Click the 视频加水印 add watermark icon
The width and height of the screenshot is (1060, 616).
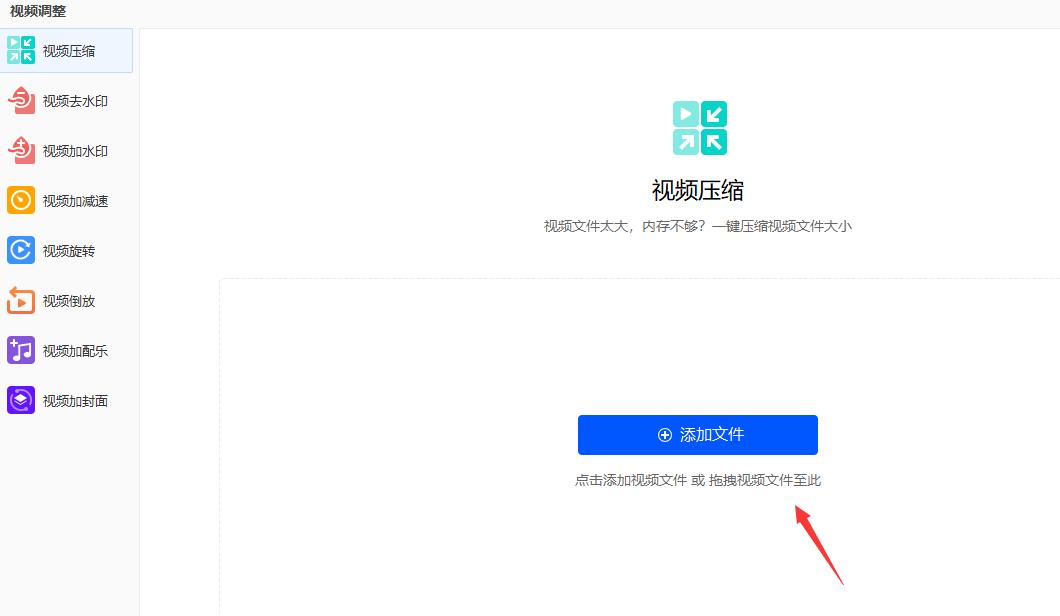tap(20, 150)
